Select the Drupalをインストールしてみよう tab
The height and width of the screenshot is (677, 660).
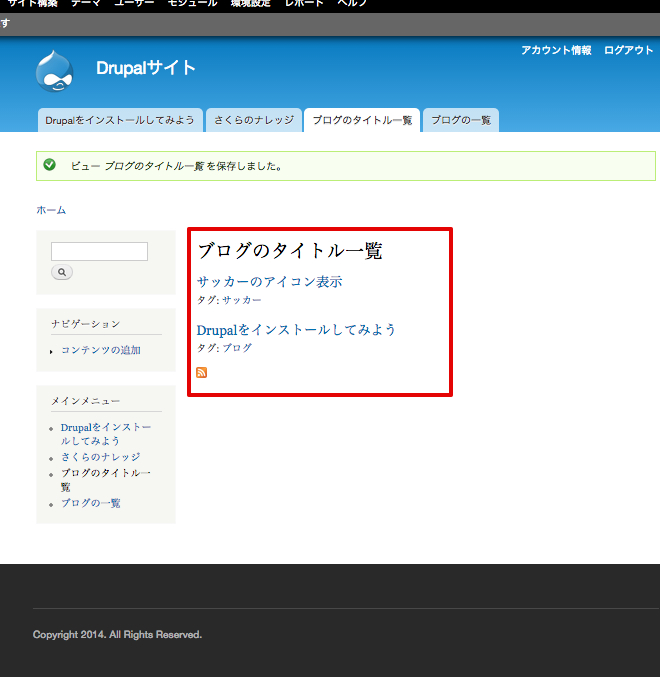tap(120, 120)
